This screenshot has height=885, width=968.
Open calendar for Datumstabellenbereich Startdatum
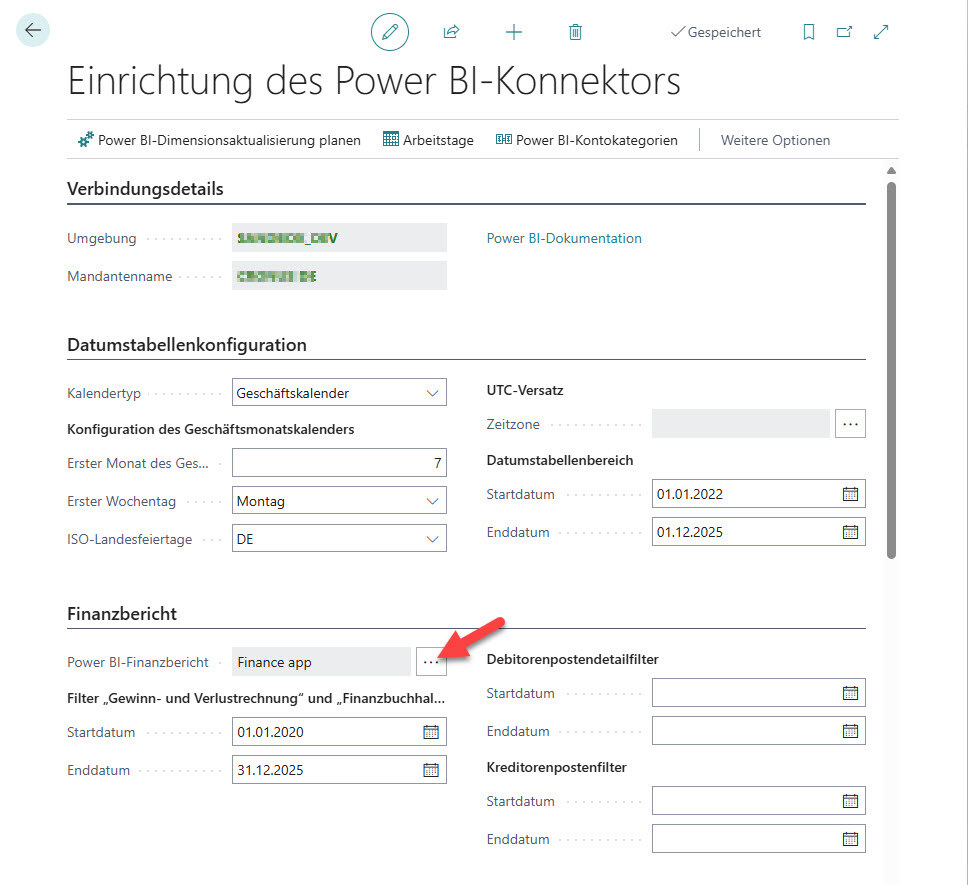(850, 494)
